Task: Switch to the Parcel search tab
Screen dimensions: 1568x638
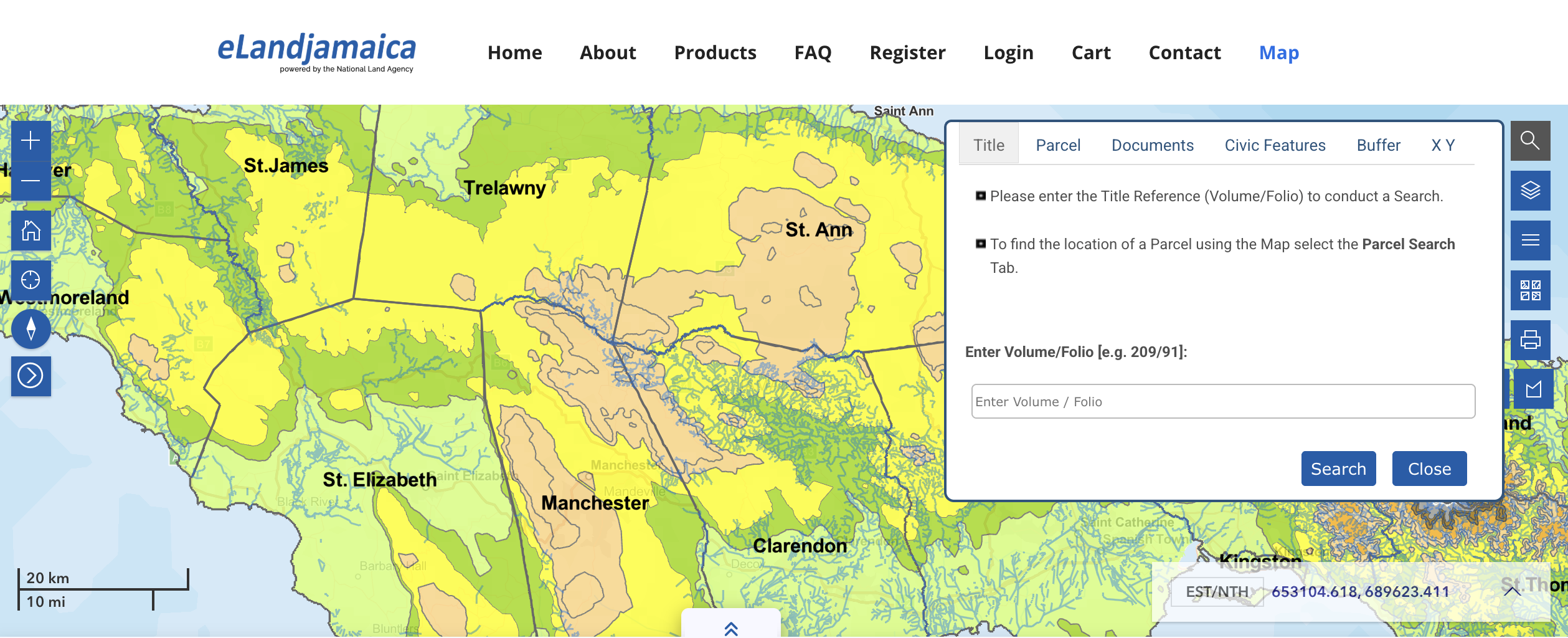Action: [x=1058, y=145]
